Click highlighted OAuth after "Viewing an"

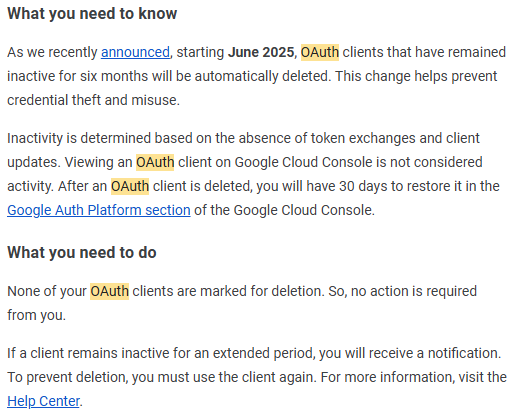pyautogui.click(x=155, y=162)
